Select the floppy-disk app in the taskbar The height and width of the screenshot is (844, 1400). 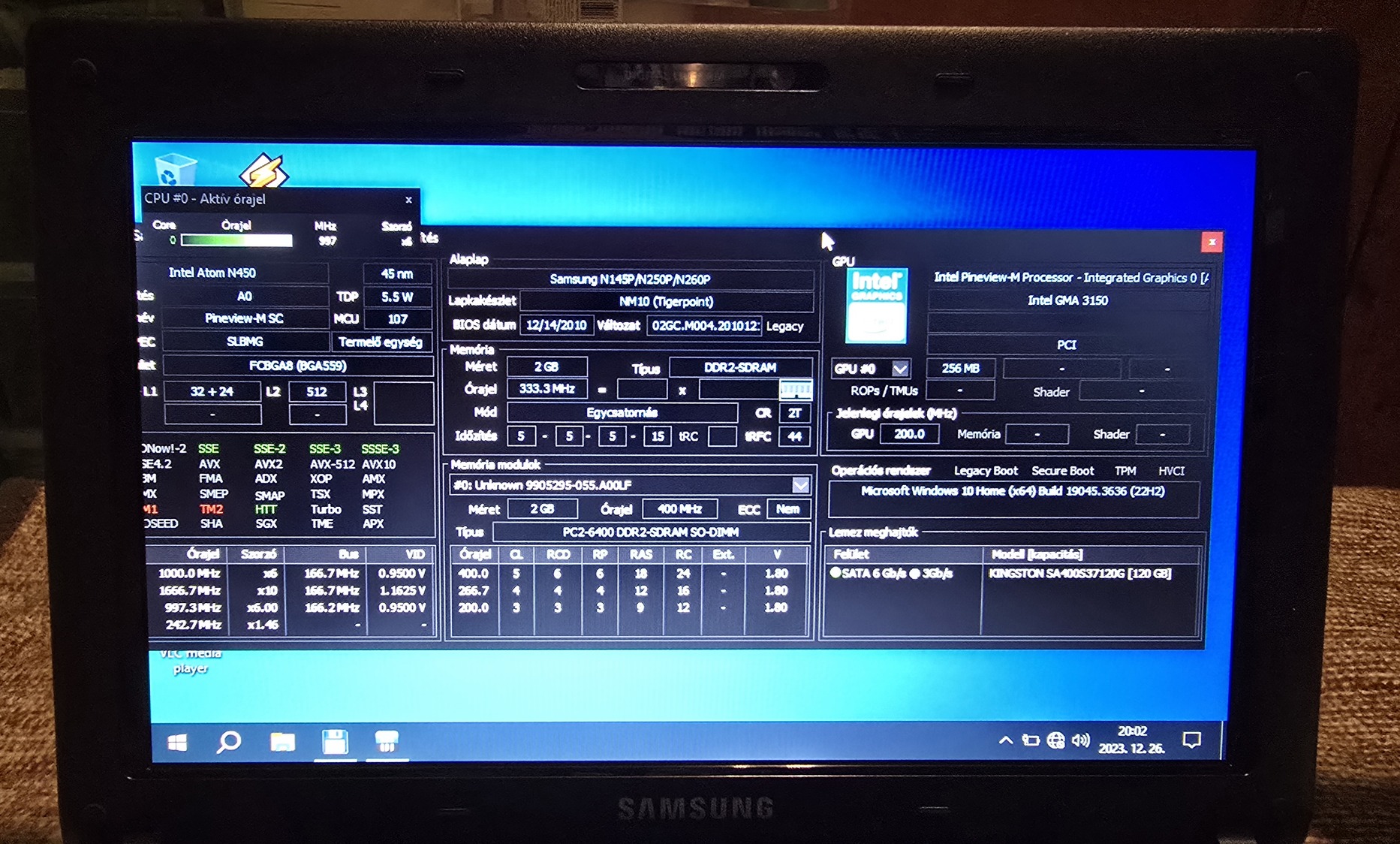(x=335, y=742)
